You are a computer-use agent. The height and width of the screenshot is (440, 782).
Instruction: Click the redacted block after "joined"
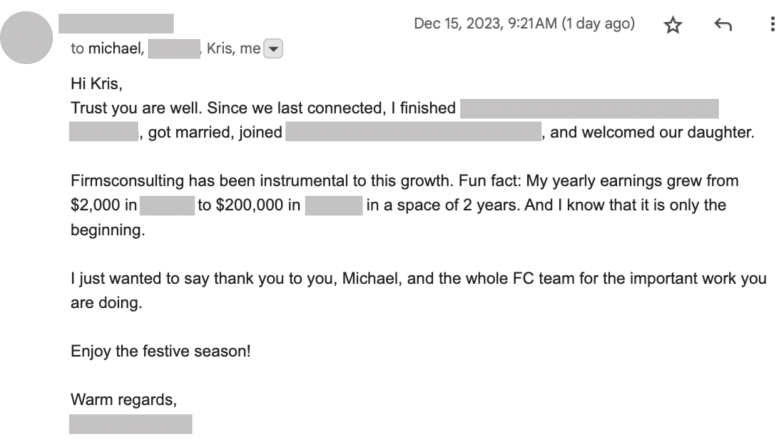click(413, 131)
